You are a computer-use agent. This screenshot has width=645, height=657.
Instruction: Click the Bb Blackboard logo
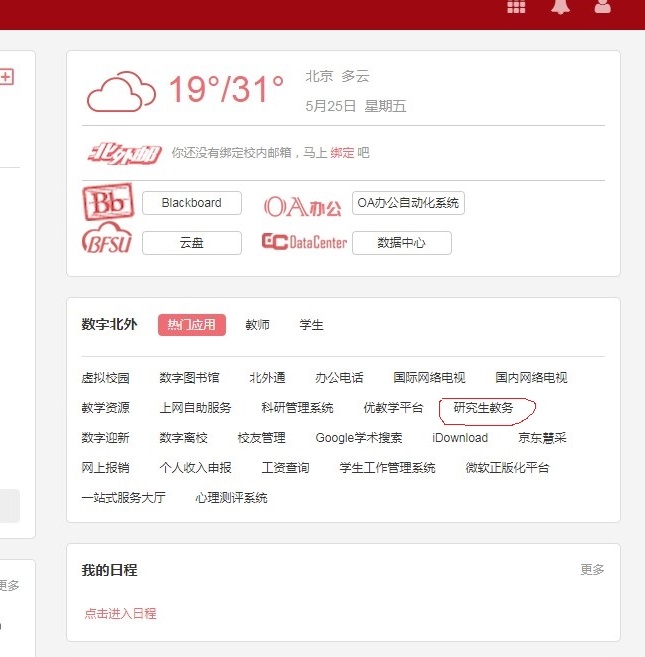pos(108,202)
